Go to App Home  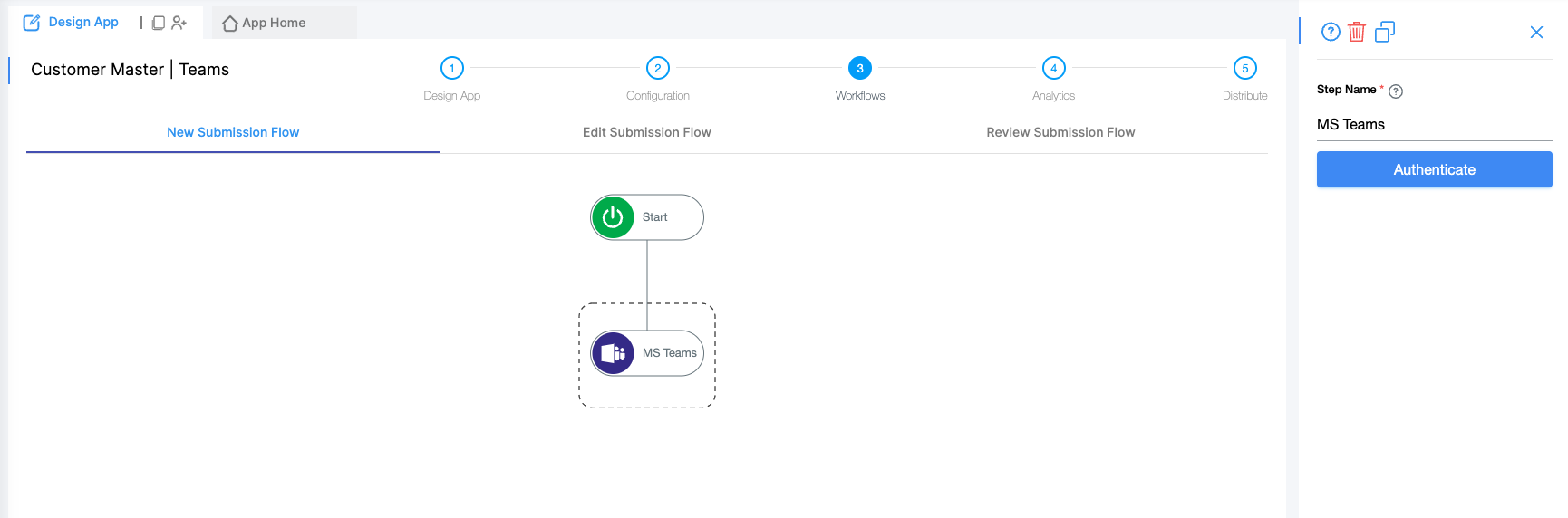pos(265,23)
